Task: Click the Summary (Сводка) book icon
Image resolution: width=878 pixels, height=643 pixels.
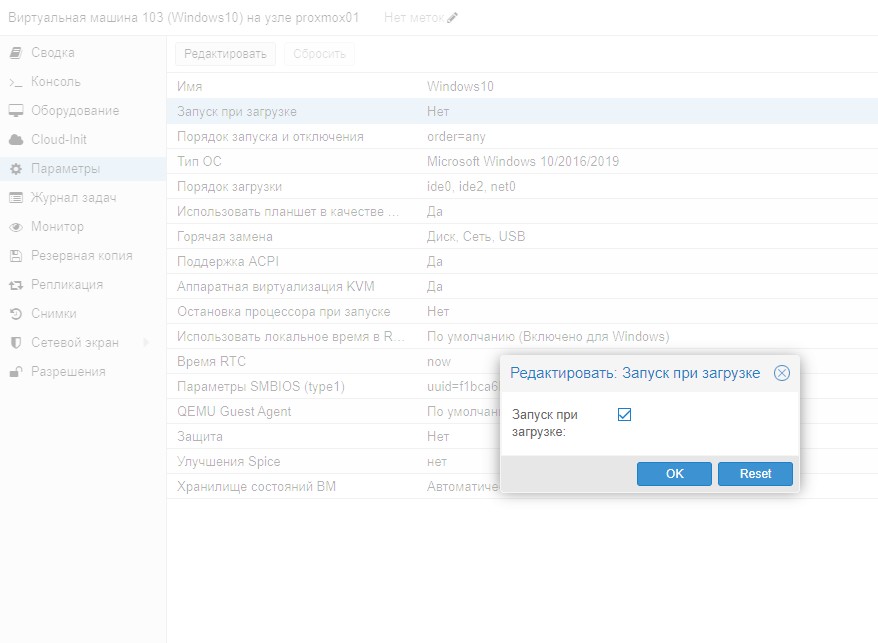Action: (x=16, y=53)
